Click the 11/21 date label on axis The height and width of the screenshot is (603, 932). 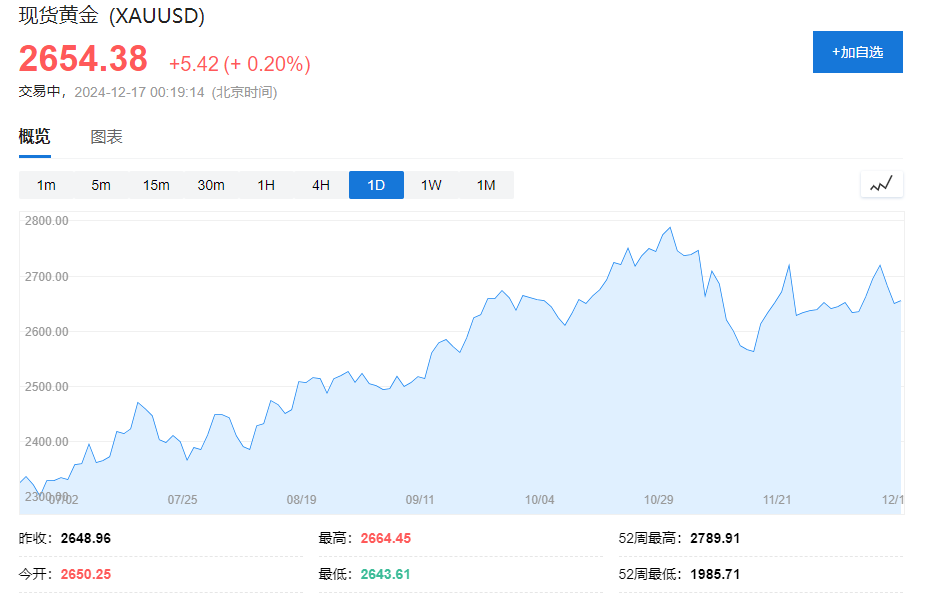777,499
